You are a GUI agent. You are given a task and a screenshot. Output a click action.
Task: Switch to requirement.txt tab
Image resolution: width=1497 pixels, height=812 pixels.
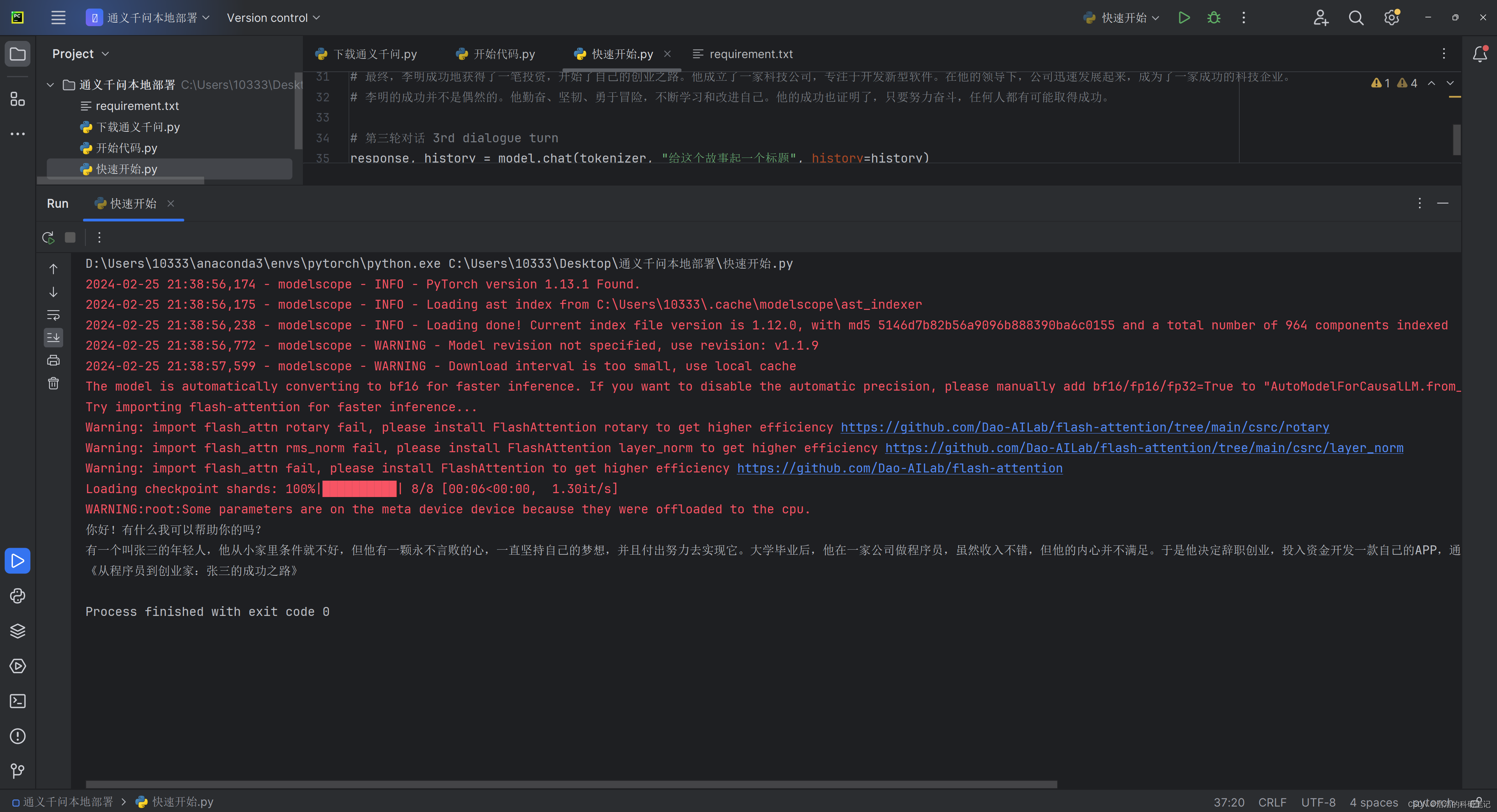click(x=751, y=53)
